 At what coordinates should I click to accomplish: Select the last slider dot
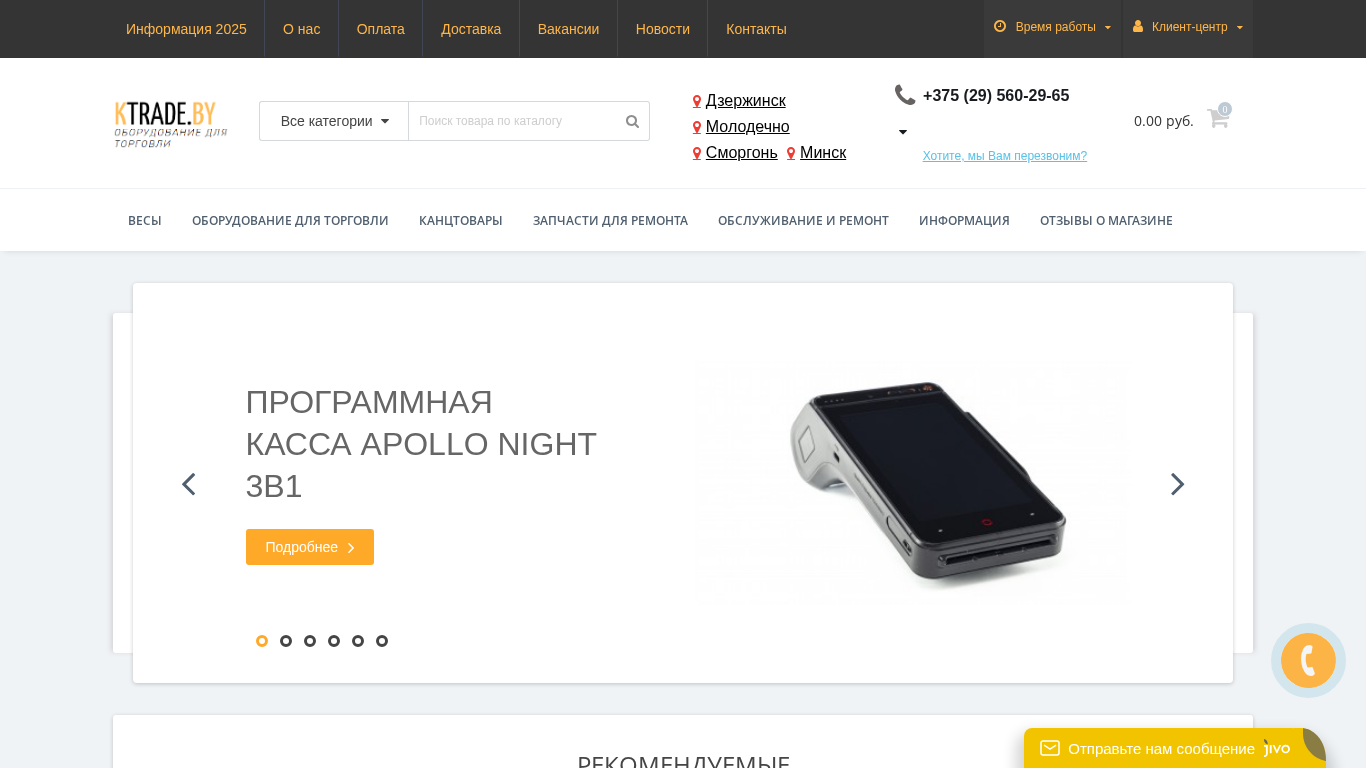382,641
